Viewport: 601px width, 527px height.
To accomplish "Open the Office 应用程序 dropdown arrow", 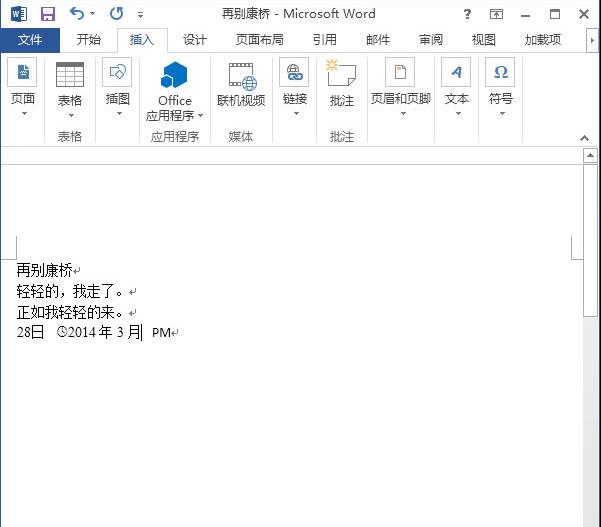I will (x=200, y=115).
